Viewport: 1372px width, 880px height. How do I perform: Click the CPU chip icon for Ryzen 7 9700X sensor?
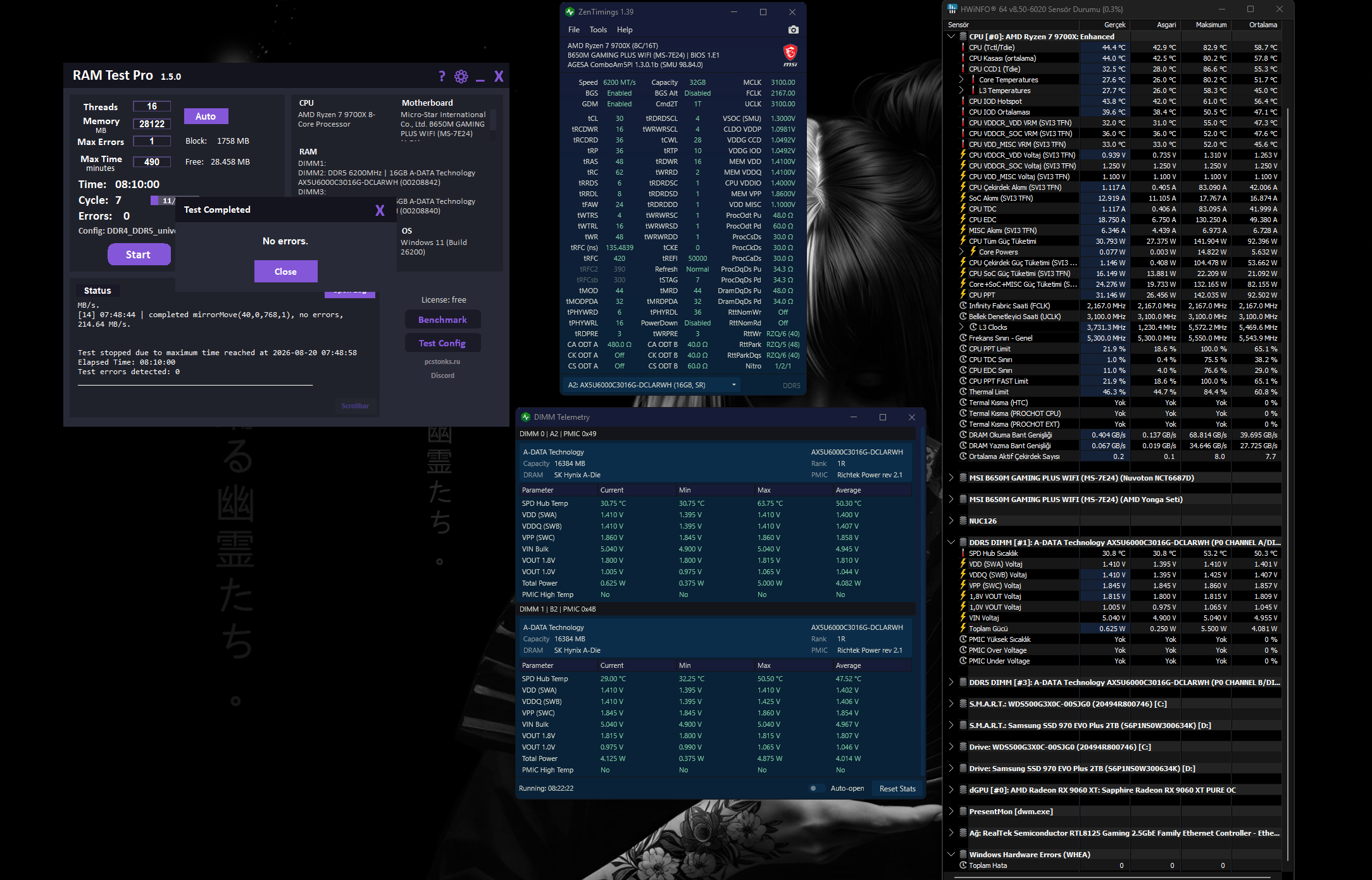pyautogui.click(x=963, y=37)
